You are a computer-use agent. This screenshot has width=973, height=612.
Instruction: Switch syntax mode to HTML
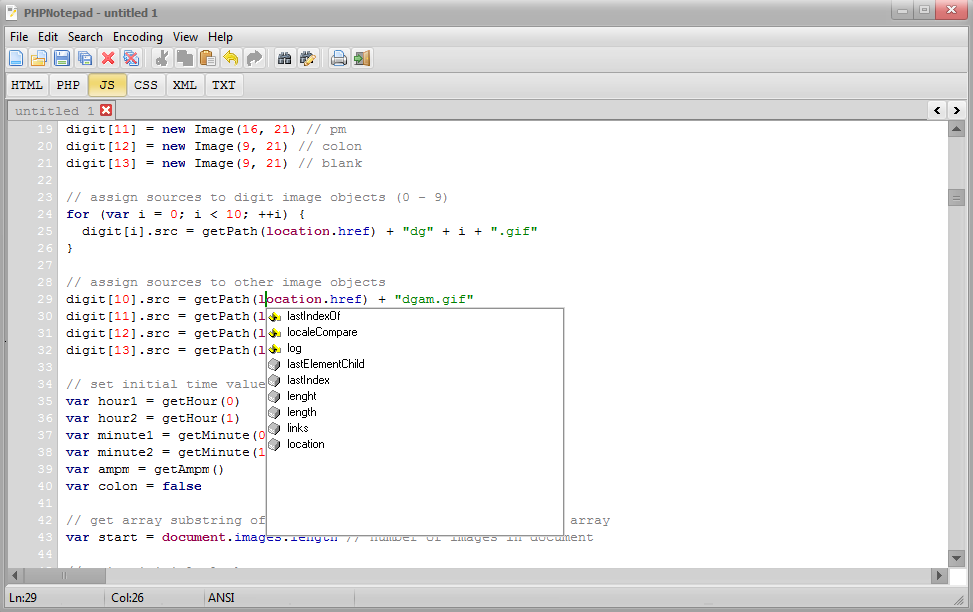pos(27,85)
